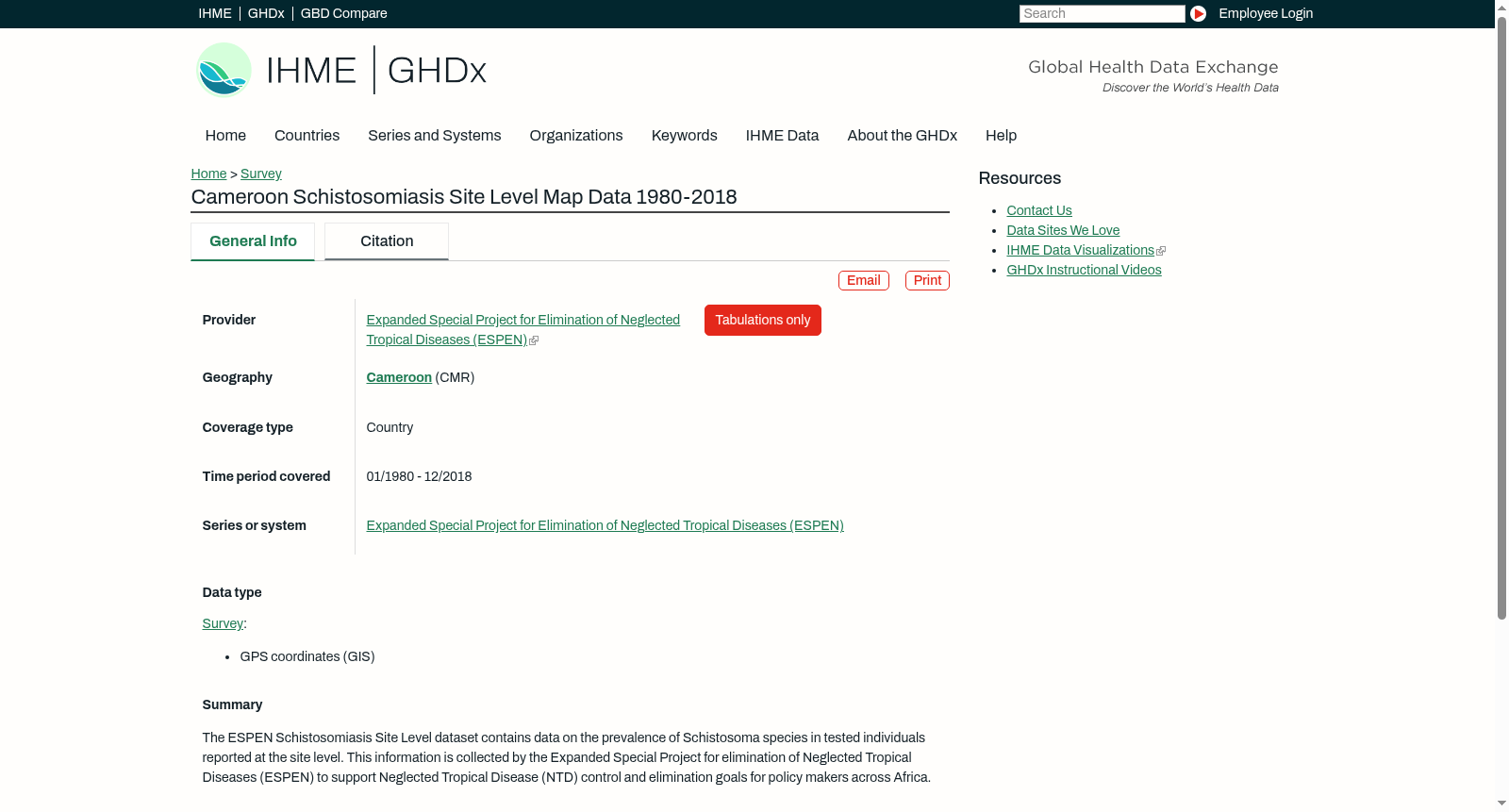Open Countries menu item
Viewport: 1509px width, 812px height.
click(307, 136)
